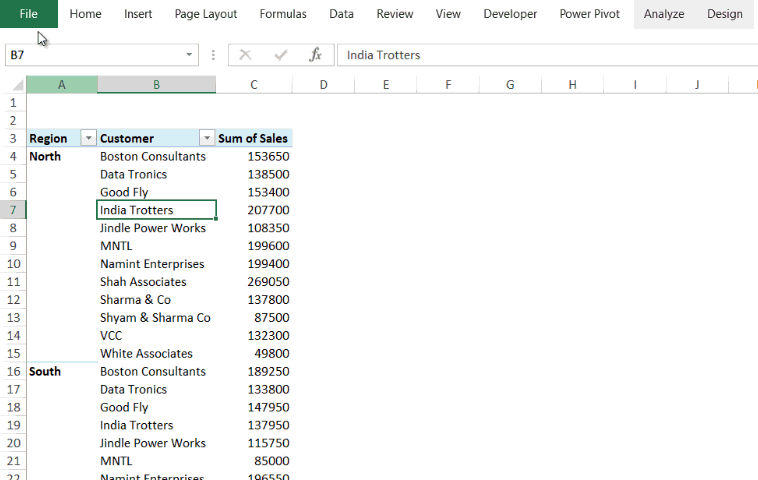Click the sales value 269050

tap(254, 281)
